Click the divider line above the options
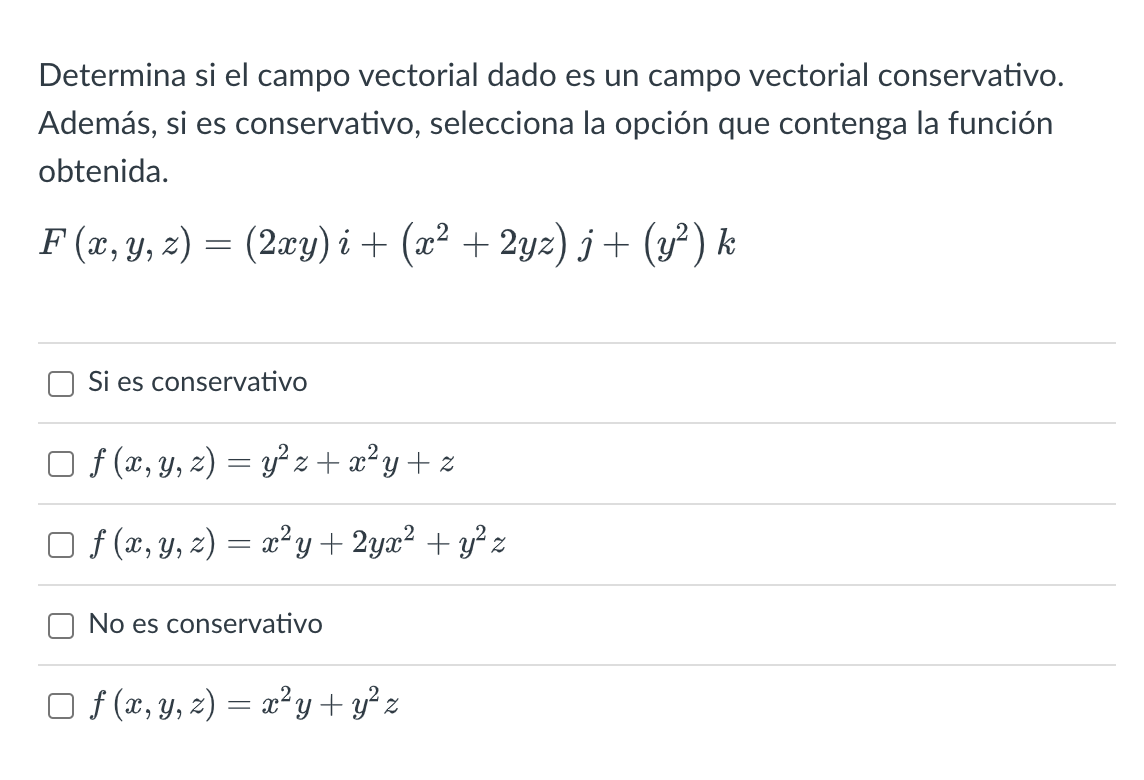This screenshot has width=1144, height=780. pos(570,341)
